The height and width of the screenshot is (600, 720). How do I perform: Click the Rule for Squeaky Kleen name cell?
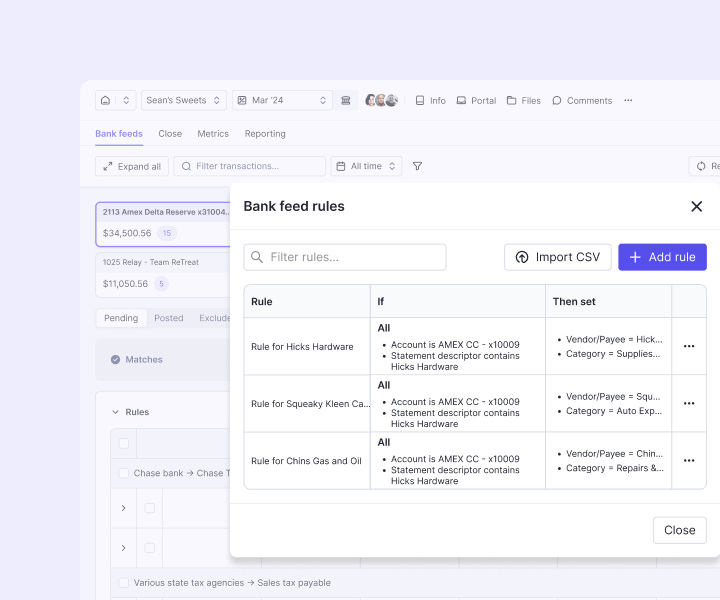307,404
